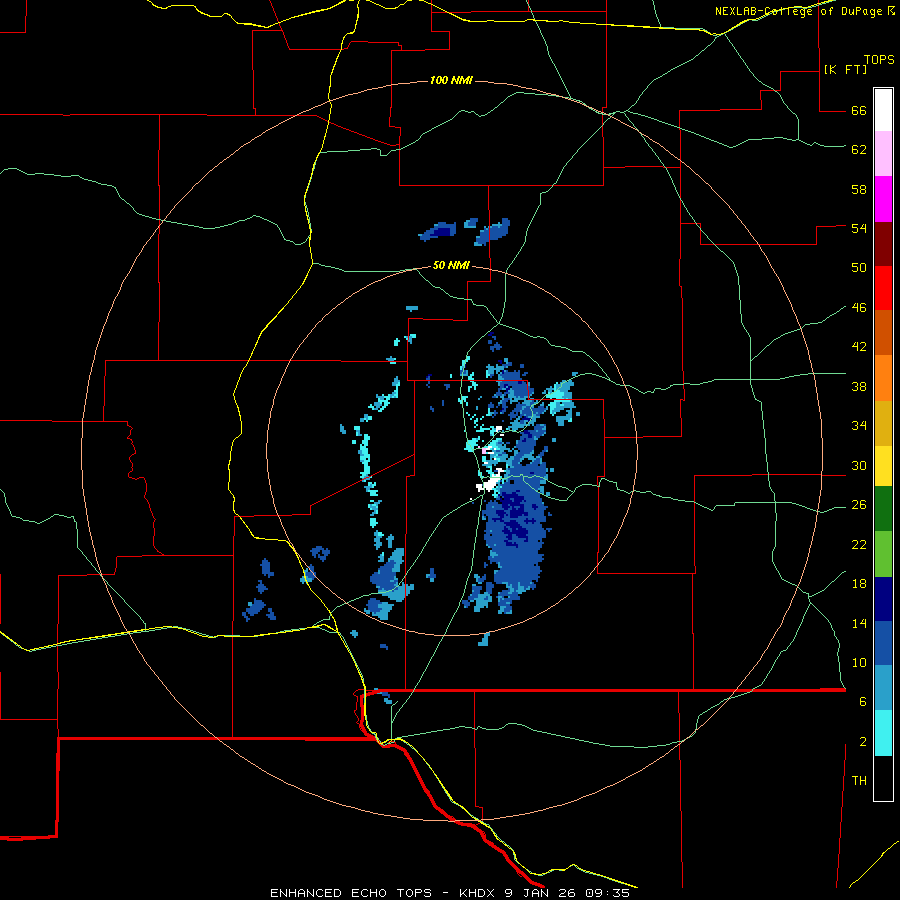The height and width of the screenshot is (900, 900).
Task: Click the legend value "10"
Action: coord(859,662)
